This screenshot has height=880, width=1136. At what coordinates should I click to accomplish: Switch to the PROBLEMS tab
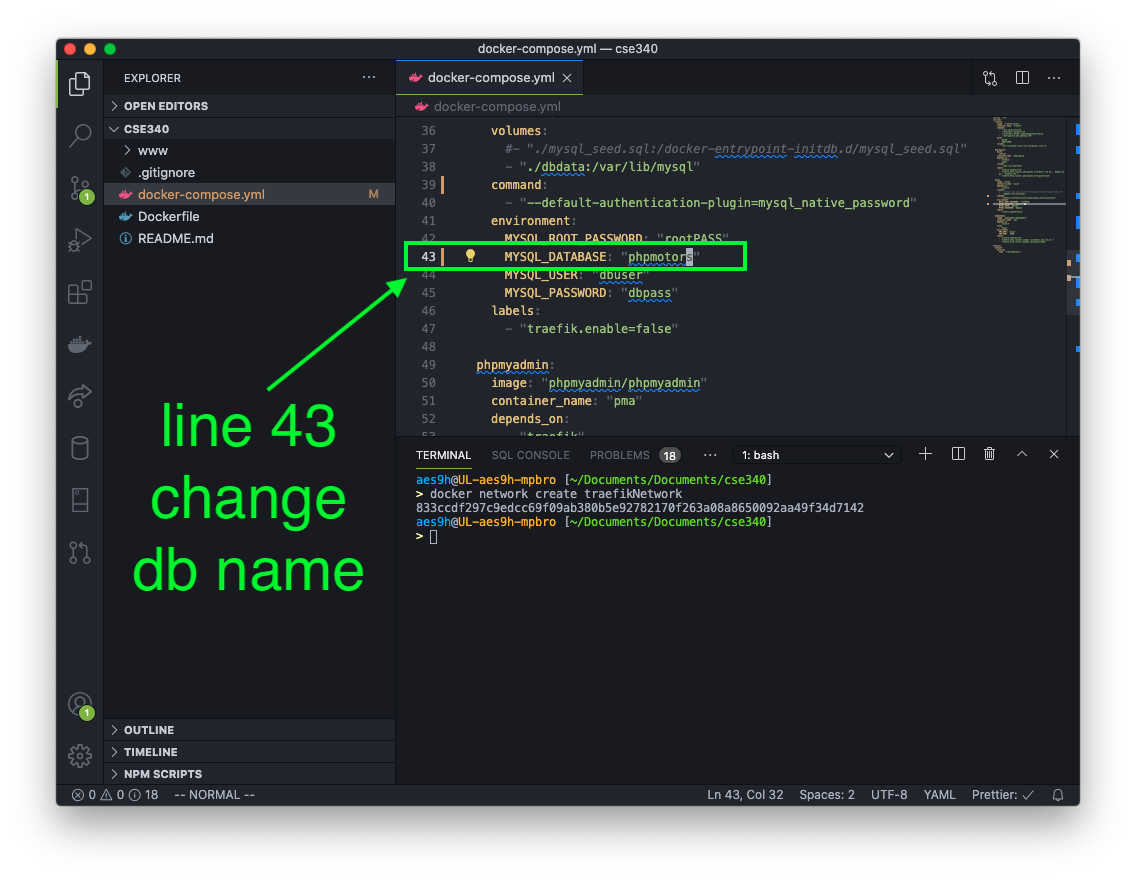click(633, 455)
